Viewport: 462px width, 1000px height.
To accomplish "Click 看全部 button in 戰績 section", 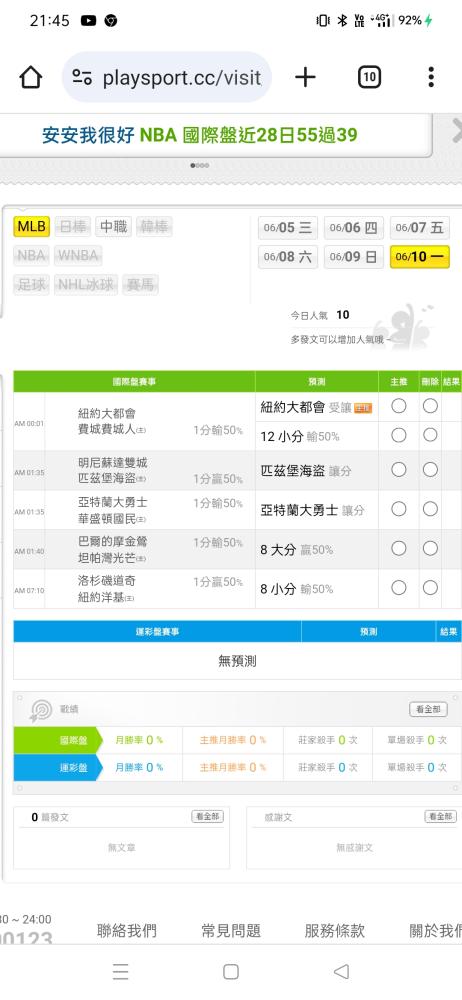I will [428, 709].
